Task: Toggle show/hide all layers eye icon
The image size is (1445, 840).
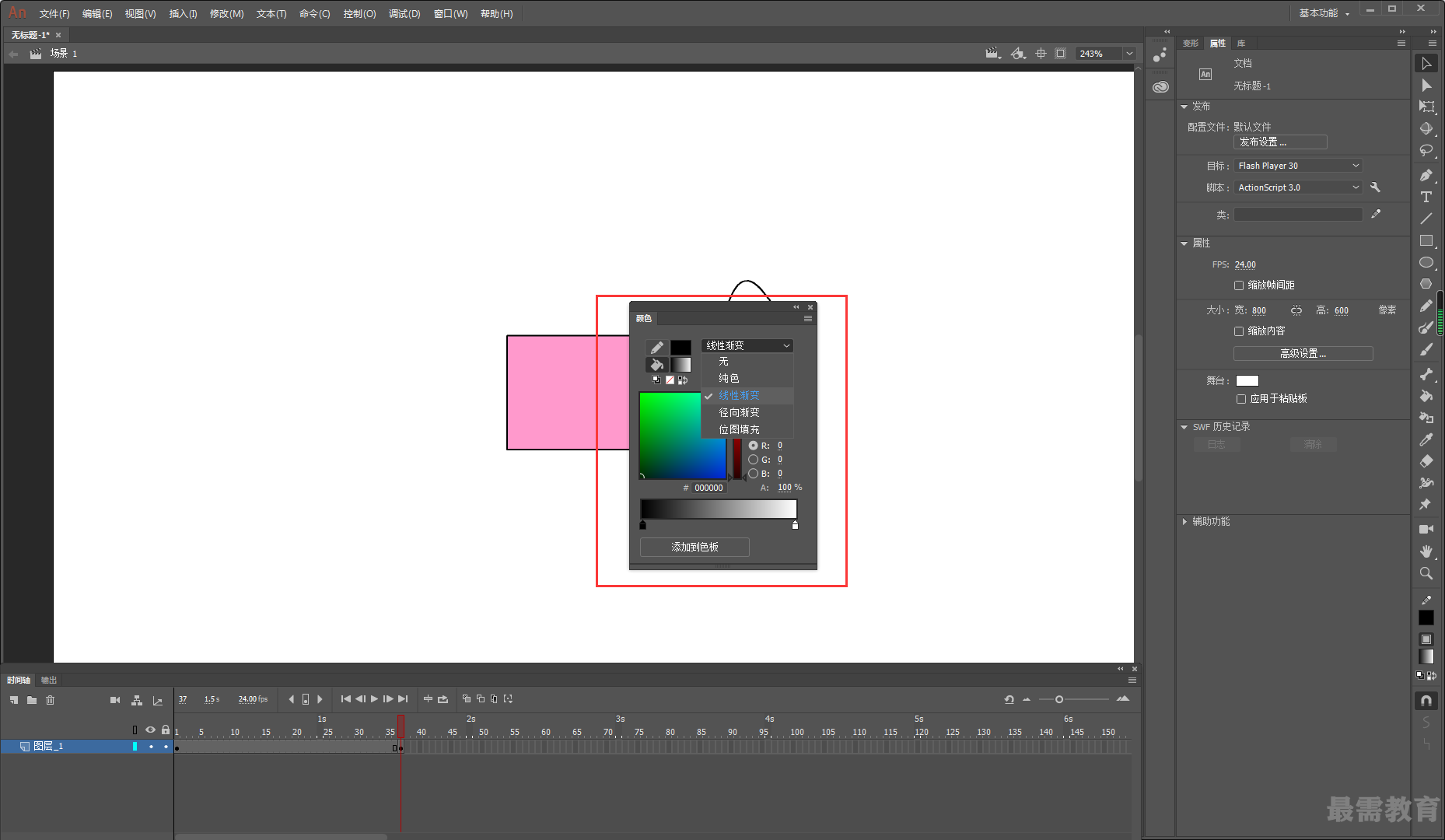Action: click(150, 730)
